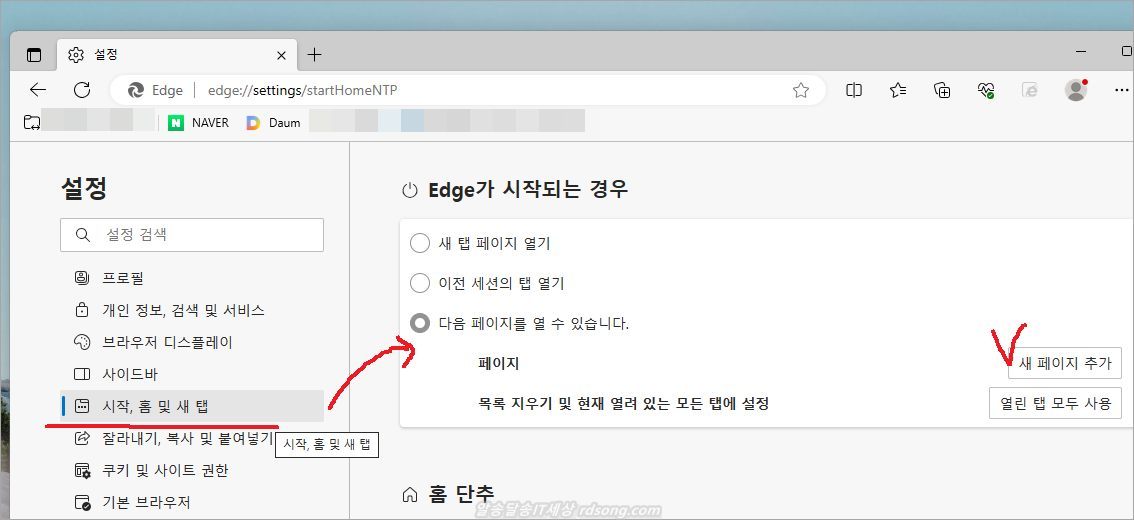Open the Settings and more menu

[x=1121, y=90]
